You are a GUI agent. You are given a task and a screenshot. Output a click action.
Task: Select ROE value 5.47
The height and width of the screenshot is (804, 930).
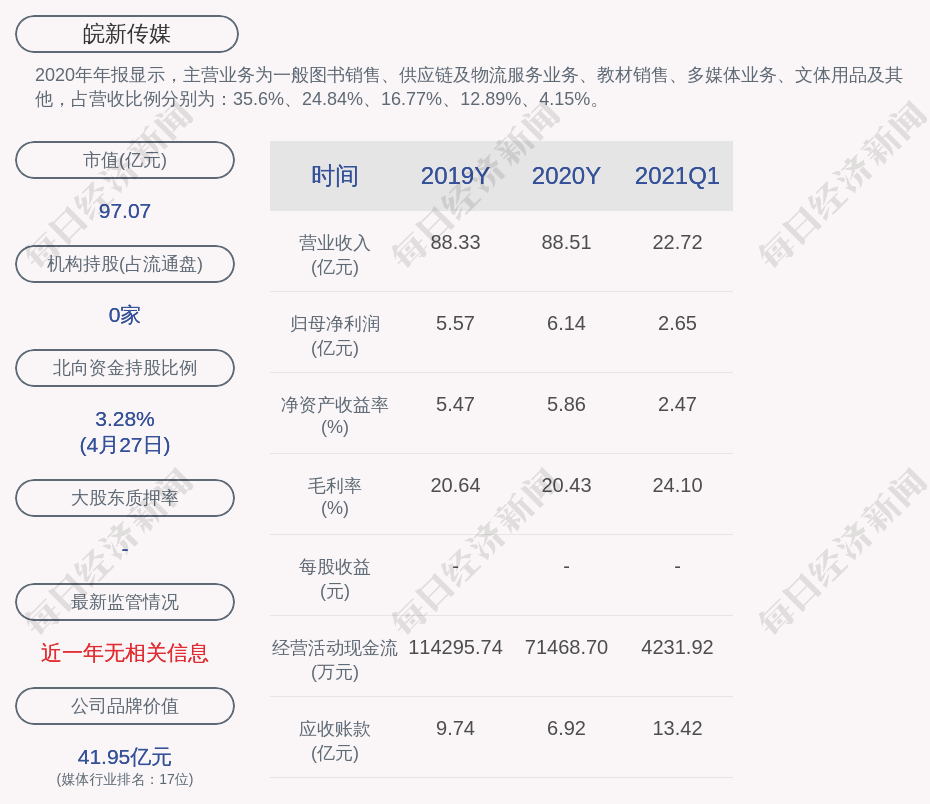coord(455,404)
